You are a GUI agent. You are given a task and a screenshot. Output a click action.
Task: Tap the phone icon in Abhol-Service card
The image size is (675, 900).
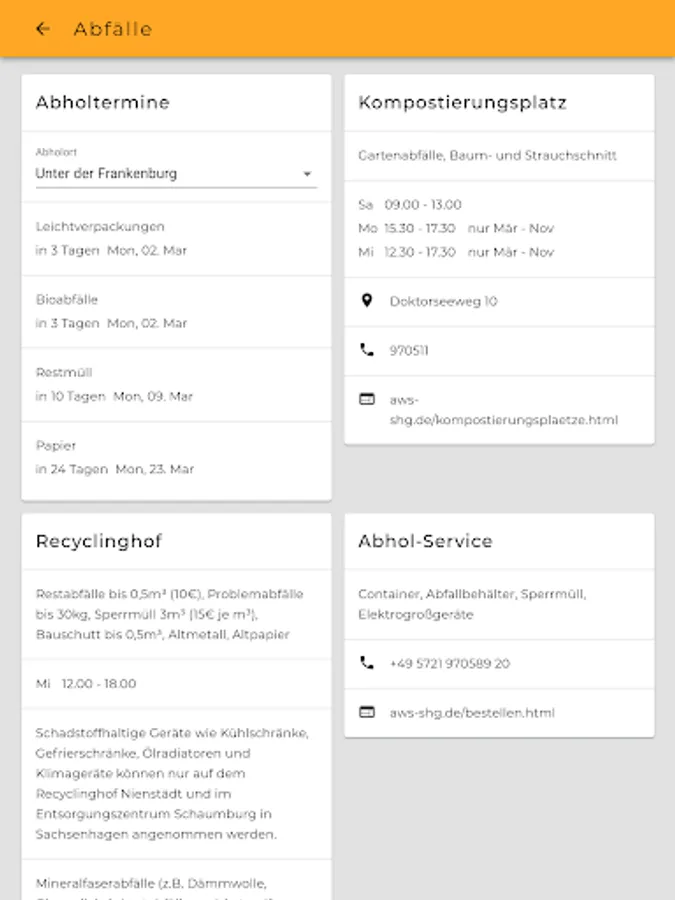[x=367, y=663]
